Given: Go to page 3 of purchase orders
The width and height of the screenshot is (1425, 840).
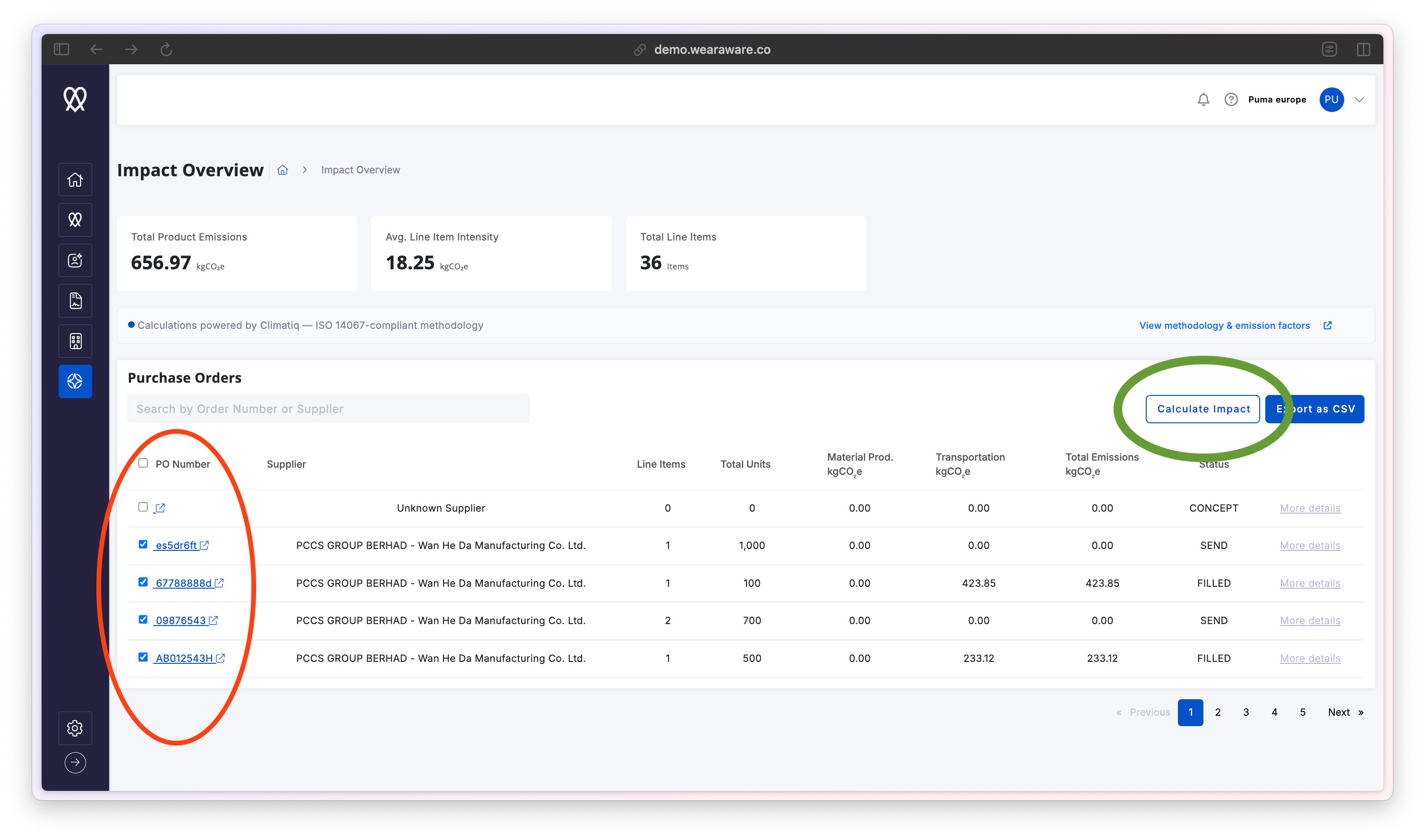Looking at the screenshot, I should pos(1245,712).
